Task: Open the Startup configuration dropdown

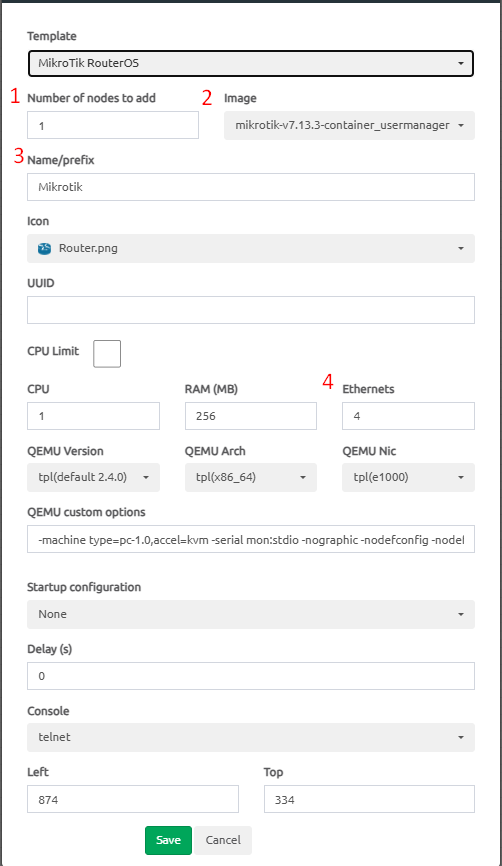Action: point(251,614)
